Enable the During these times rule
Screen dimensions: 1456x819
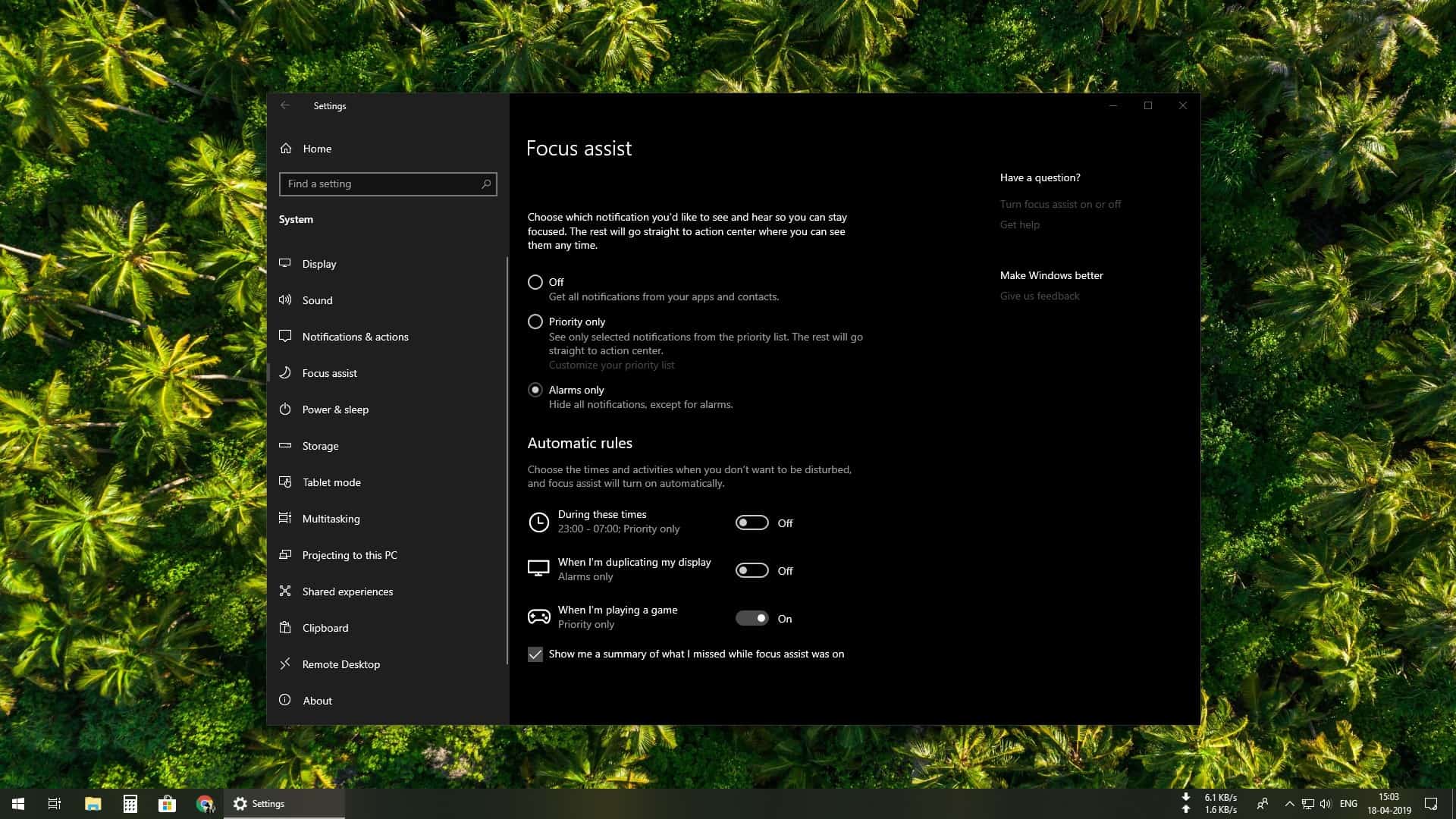(x=752, y=522)
